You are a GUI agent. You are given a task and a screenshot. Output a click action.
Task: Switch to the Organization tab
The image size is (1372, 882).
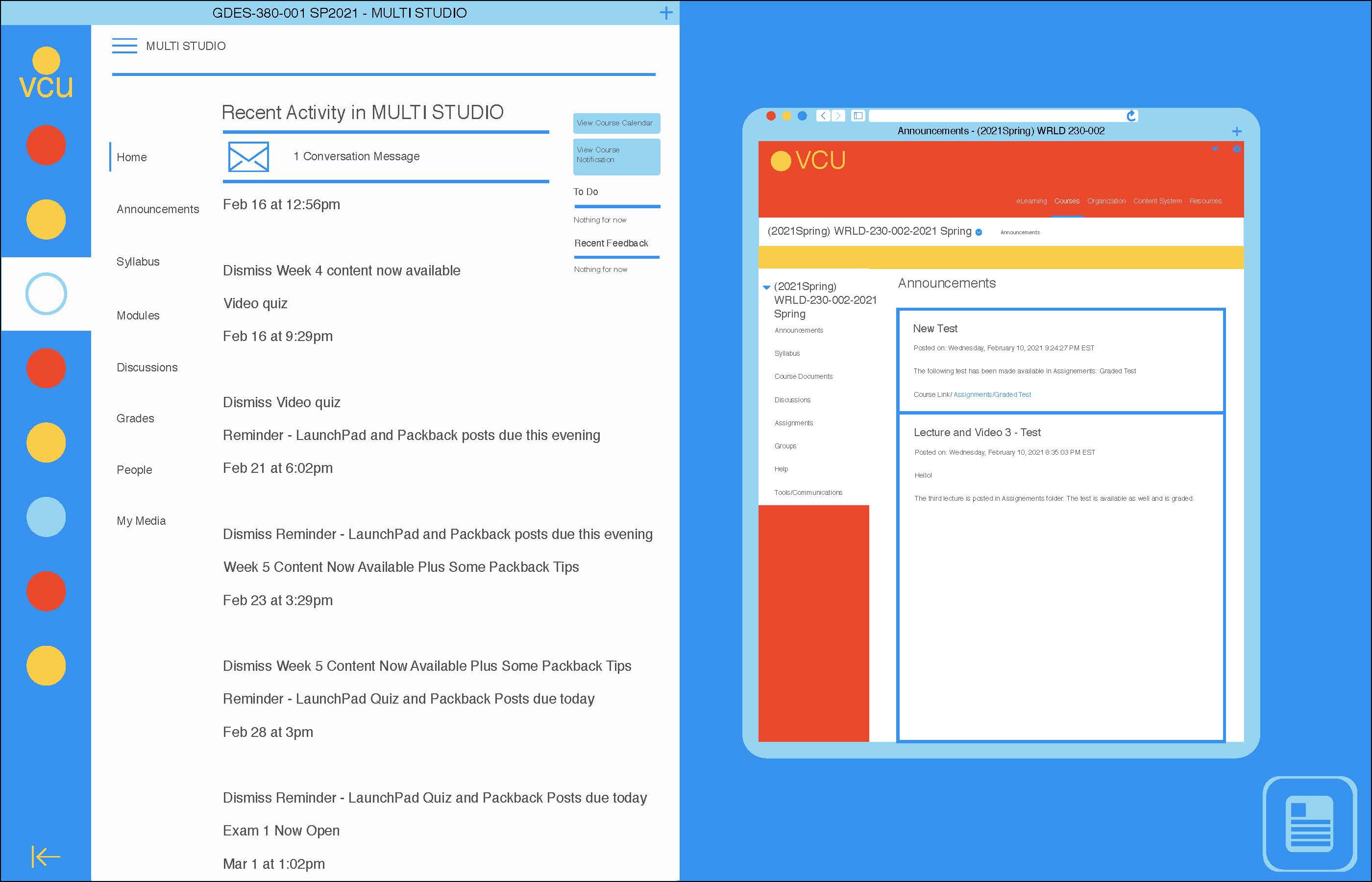click(1106, 201)
